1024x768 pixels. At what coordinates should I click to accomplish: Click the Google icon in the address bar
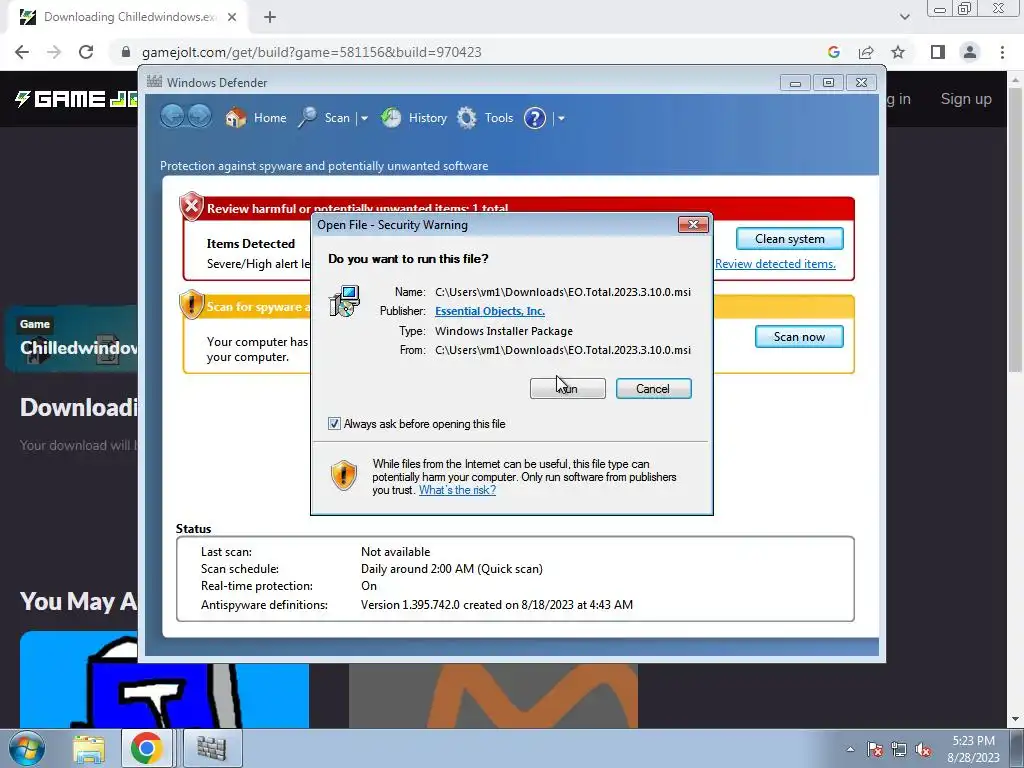pyautogui.click(x=833, y=52)
